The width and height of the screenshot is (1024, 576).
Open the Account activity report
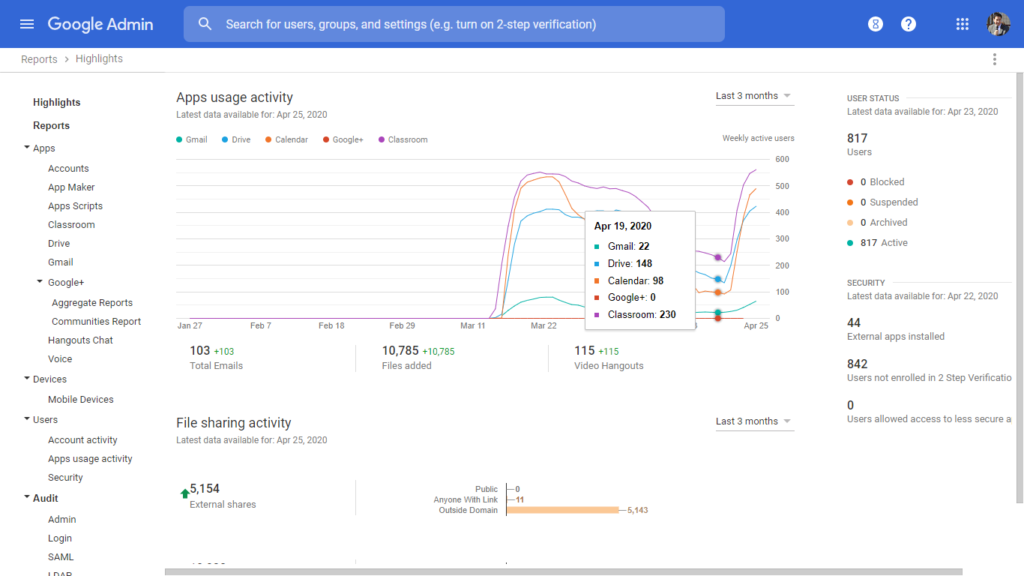coord(82,440)
